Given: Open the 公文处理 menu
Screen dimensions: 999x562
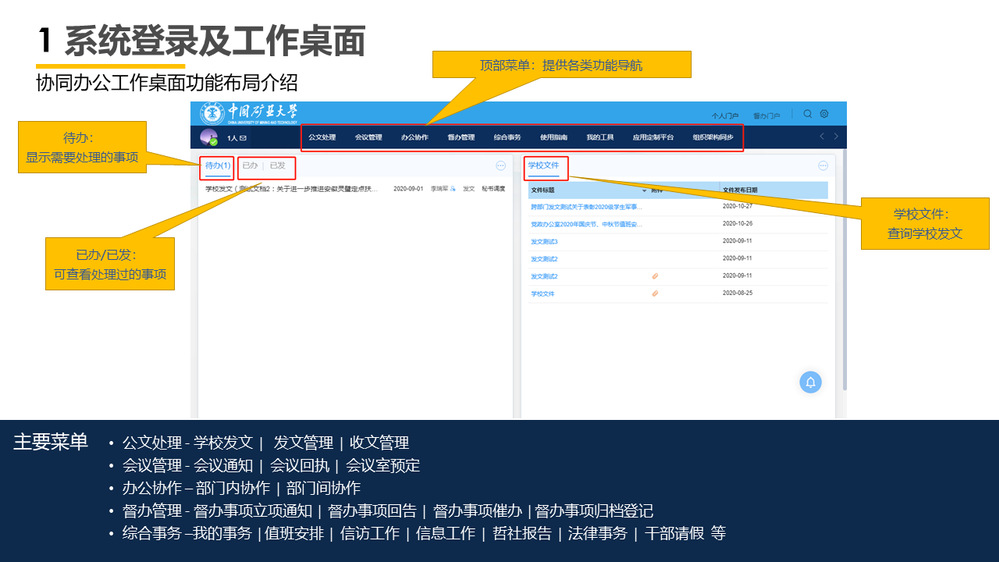Looking at the screenshot, I should 322,137.
